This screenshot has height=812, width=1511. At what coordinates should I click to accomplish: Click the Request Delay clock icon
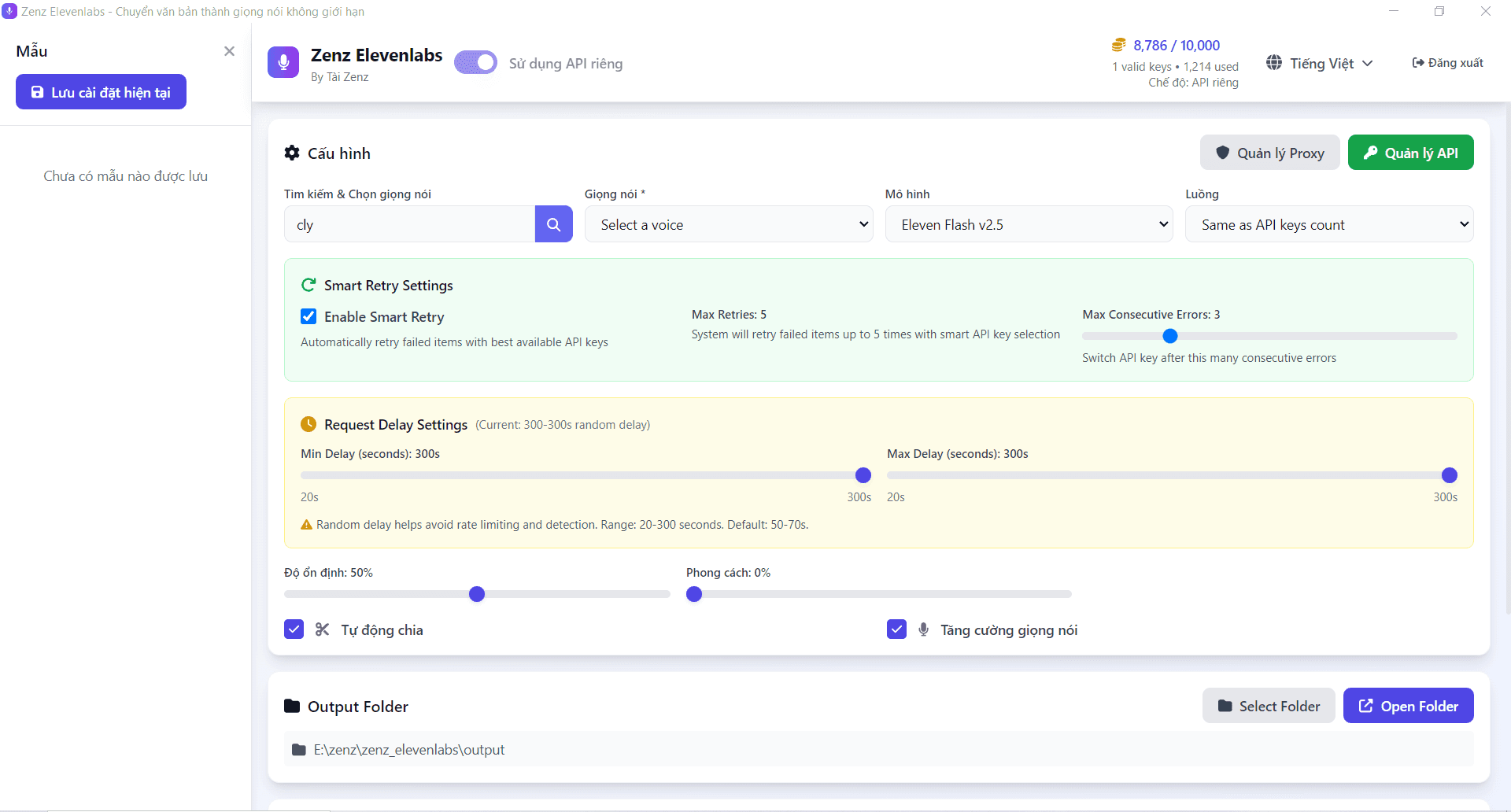tap(308, 424)
